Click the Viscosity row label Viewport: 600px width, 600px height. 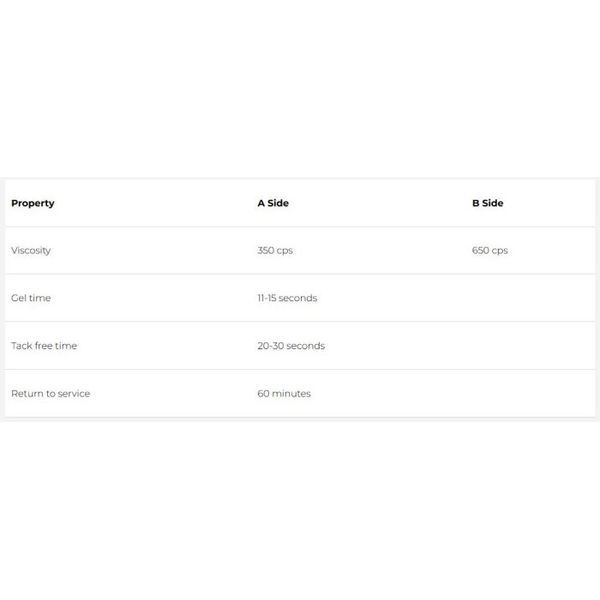tap(31, 250)
